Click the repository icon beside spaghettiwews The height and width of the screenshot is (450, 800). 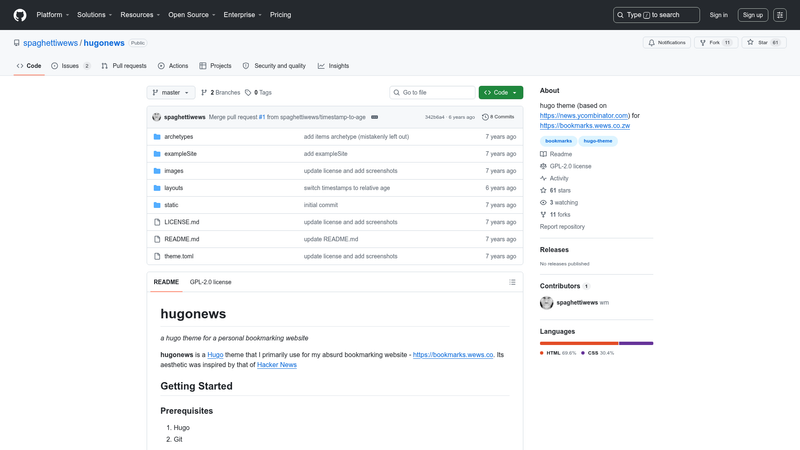[x=17, y=43]
